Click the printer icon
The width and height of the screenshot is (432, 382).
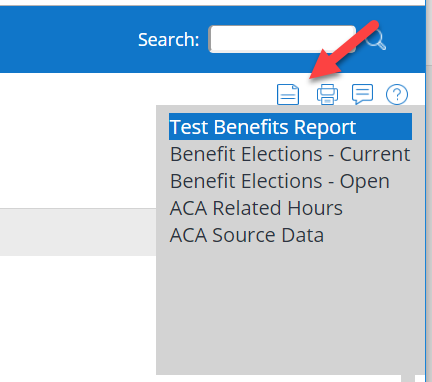pyautogui.click(x=327, y=95)
